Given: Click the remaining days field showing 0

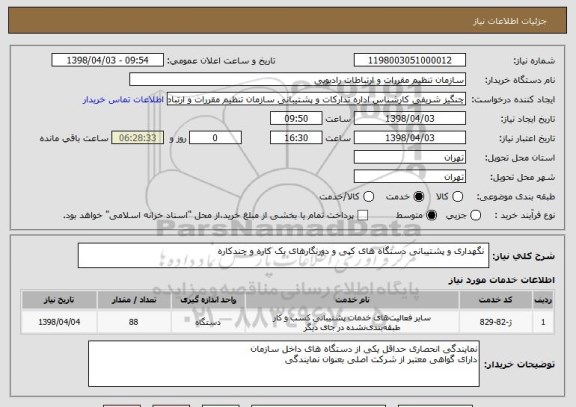Looking at the screenshot, I should 215,138.
